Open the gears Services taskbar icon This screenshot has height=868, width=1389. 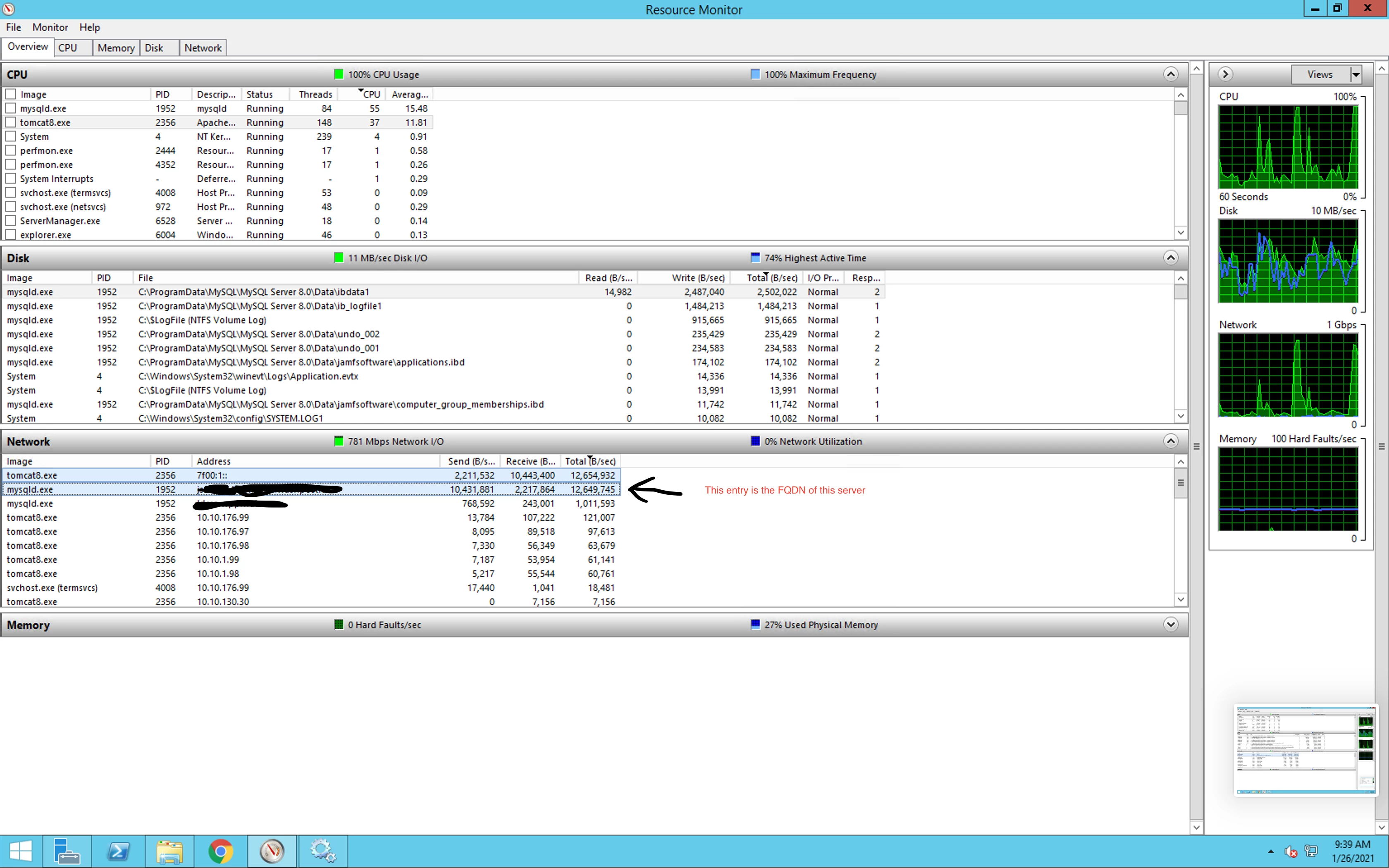click(x=322, y=851)
